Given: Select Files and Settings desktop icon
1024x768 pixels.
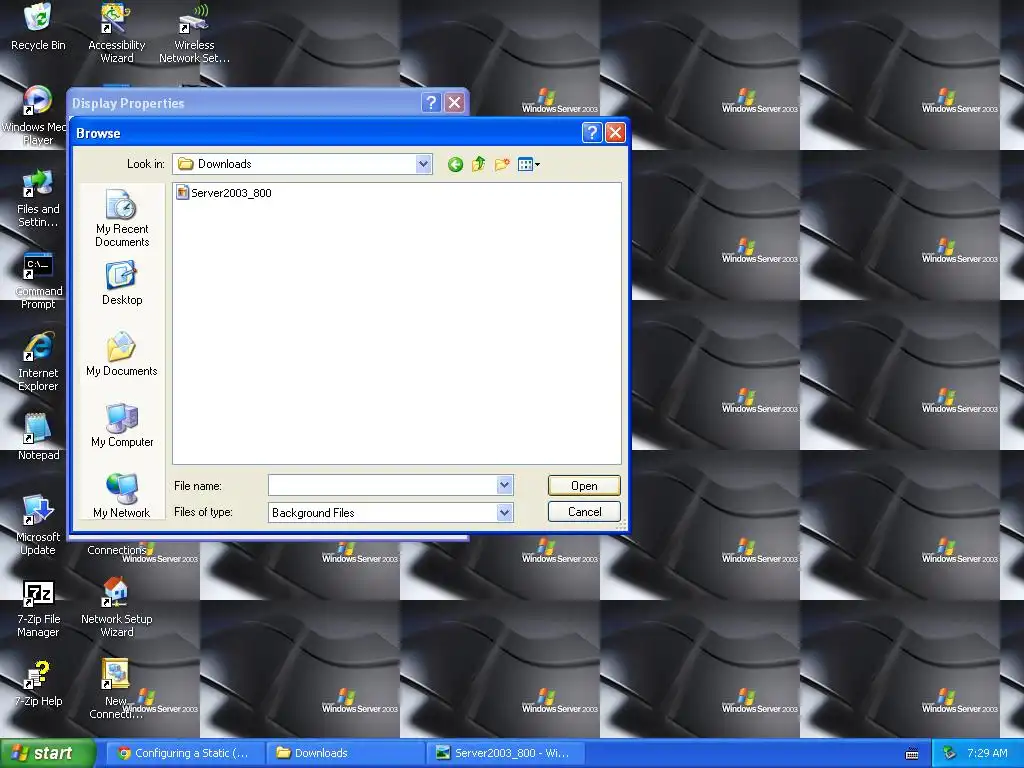Looking at the screenshot, I should [x=38, y=198].
